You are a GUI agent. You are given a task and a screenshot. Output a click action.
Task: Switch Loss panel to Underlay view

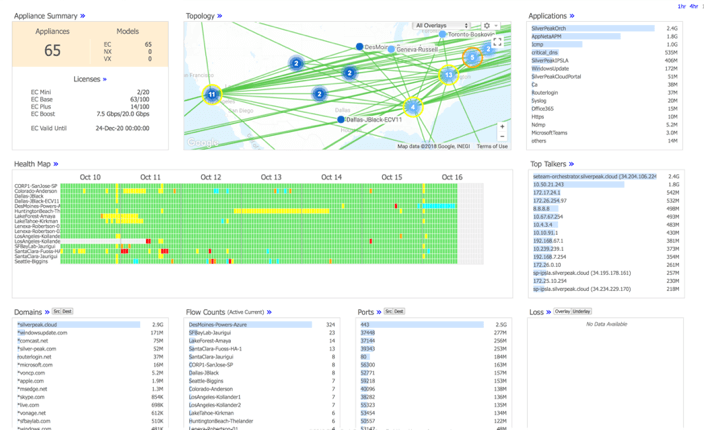(581, 312)
